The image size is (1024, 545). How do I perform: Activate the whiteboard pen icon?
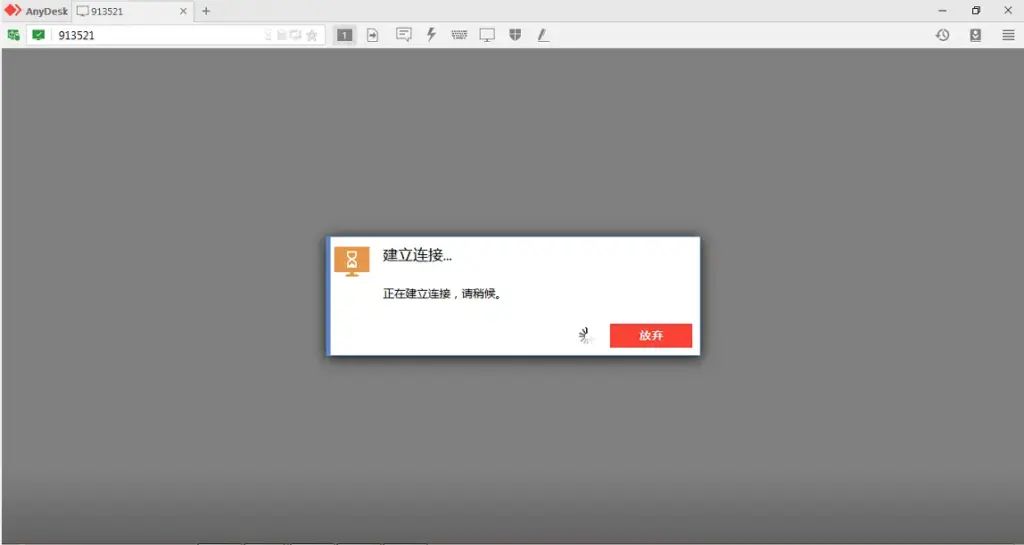[543, 35]
